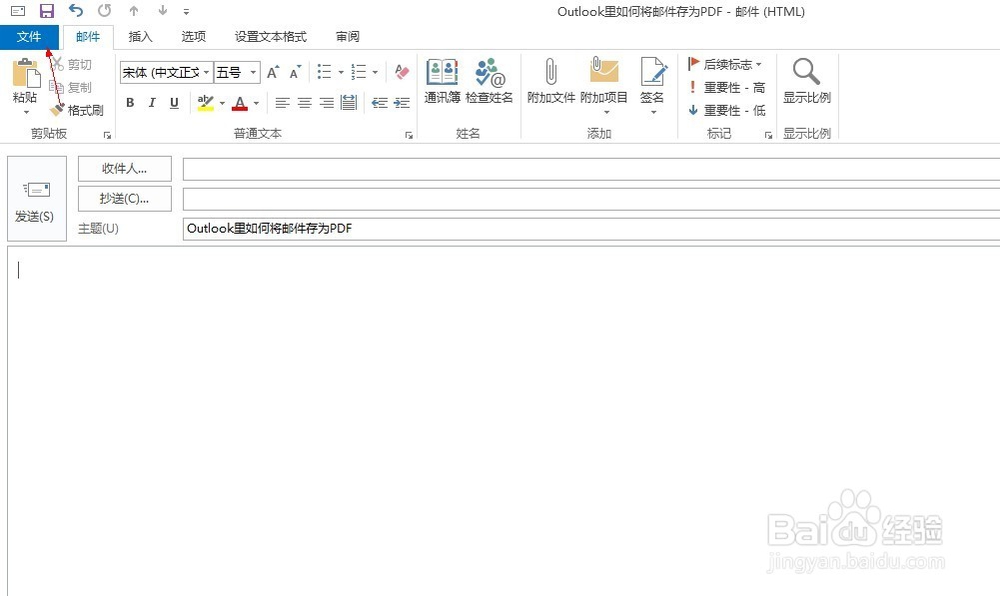
Task: Open the customize quick access toolbar dropdown
Action: [186, 11]
